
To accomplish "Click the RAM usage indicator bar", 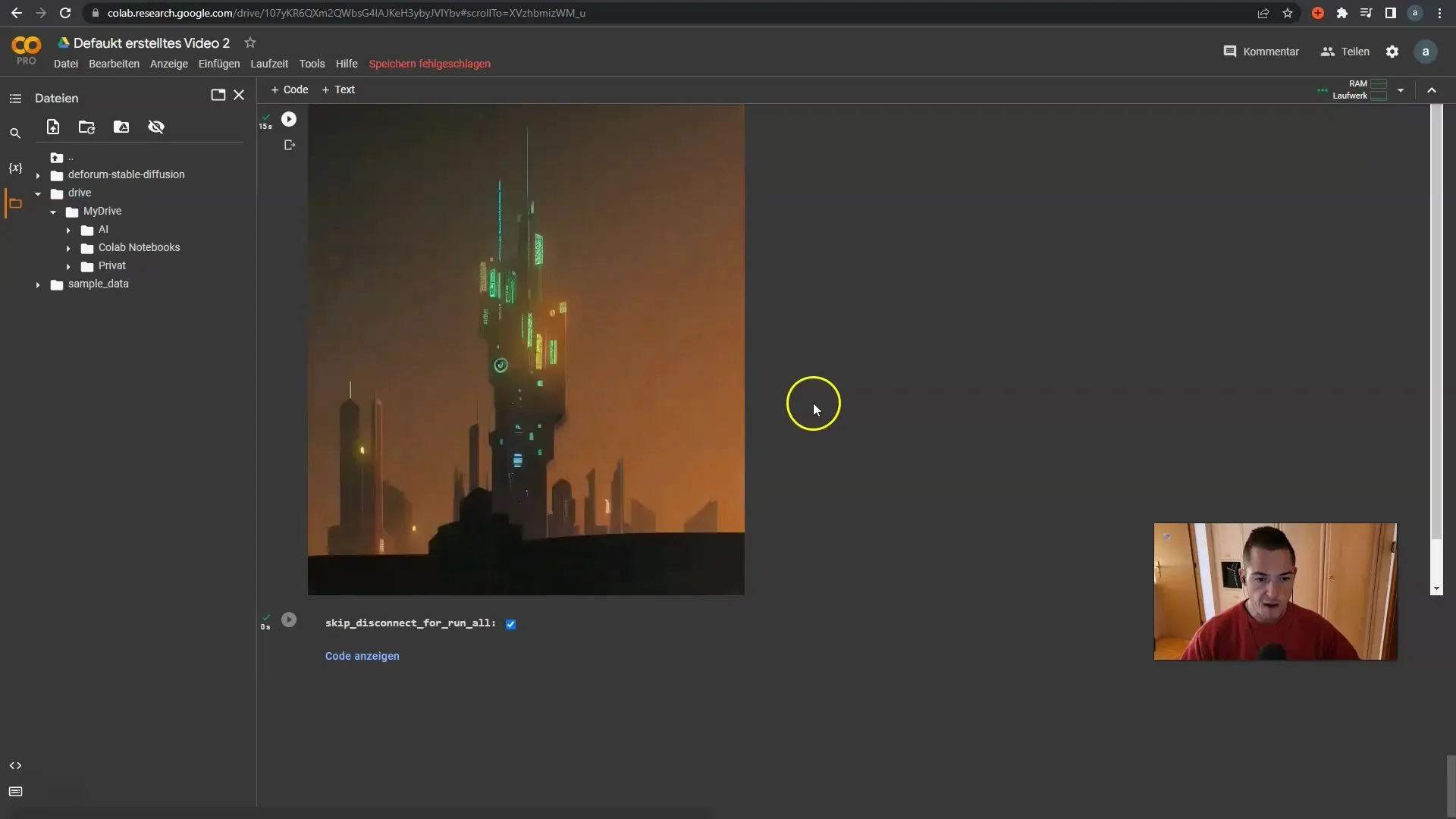I will click(x=1379, y=84).
